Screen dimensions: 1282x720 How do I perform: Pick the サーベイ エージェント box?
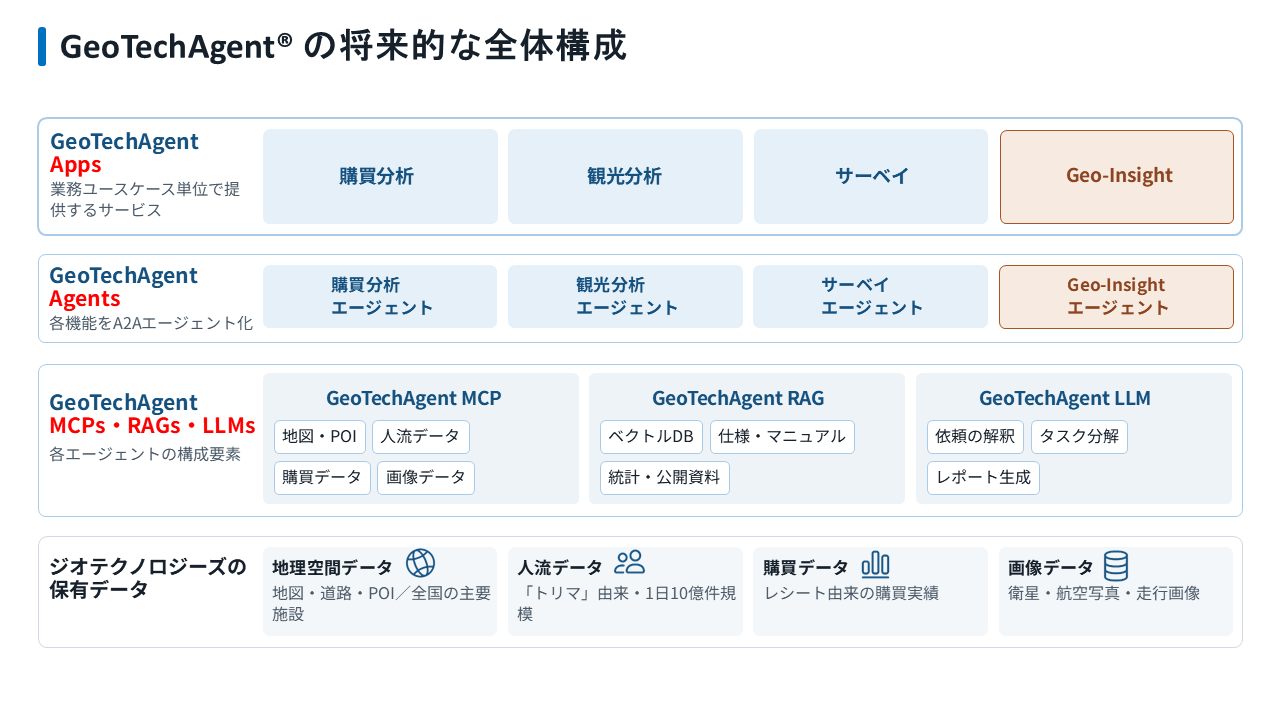click(x=870, y=296)
